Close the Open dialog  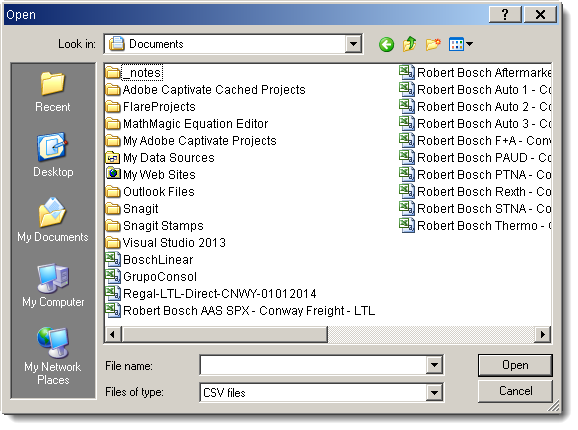point(540,15)
